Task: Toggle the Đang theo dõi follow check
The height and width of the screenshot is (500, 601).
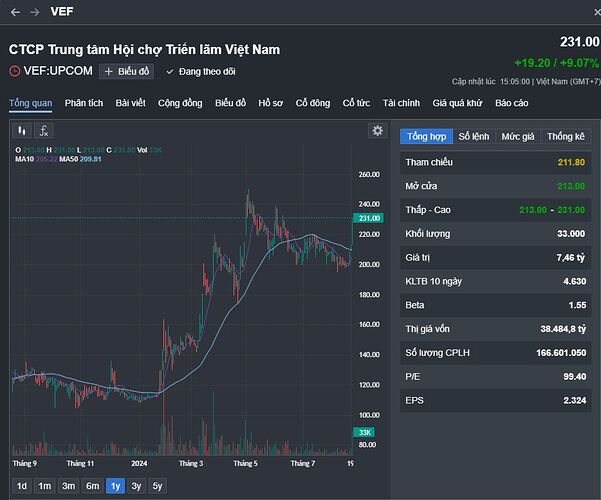Action: (x=200, y=71)
